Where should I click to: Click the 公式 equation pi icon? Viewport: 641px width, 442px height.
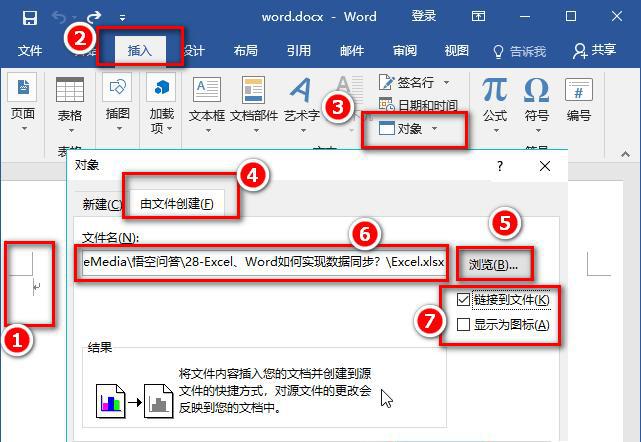tap(495, 89)
